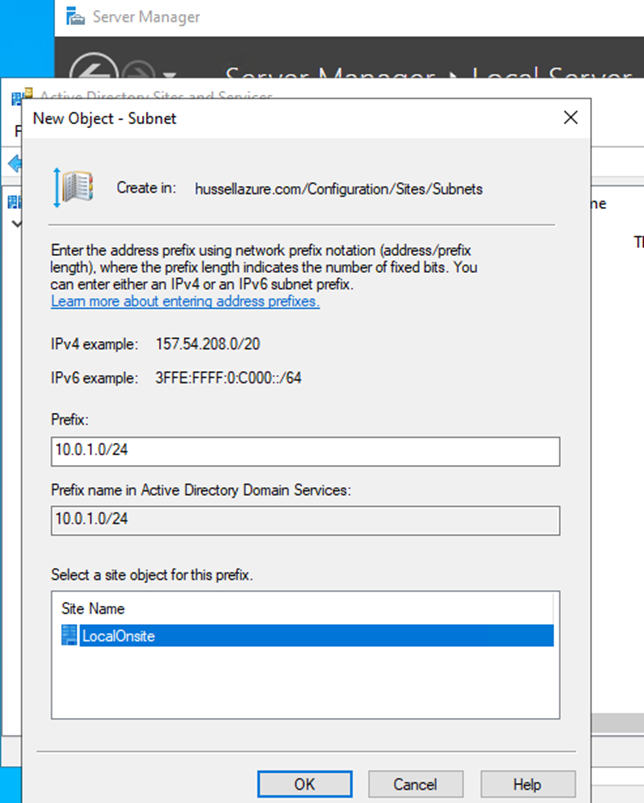Click the Create in path hussellazure.com/Configuration/Sites/Subnets
Viewport: 644px width, 803px height.
click(339, 189)
